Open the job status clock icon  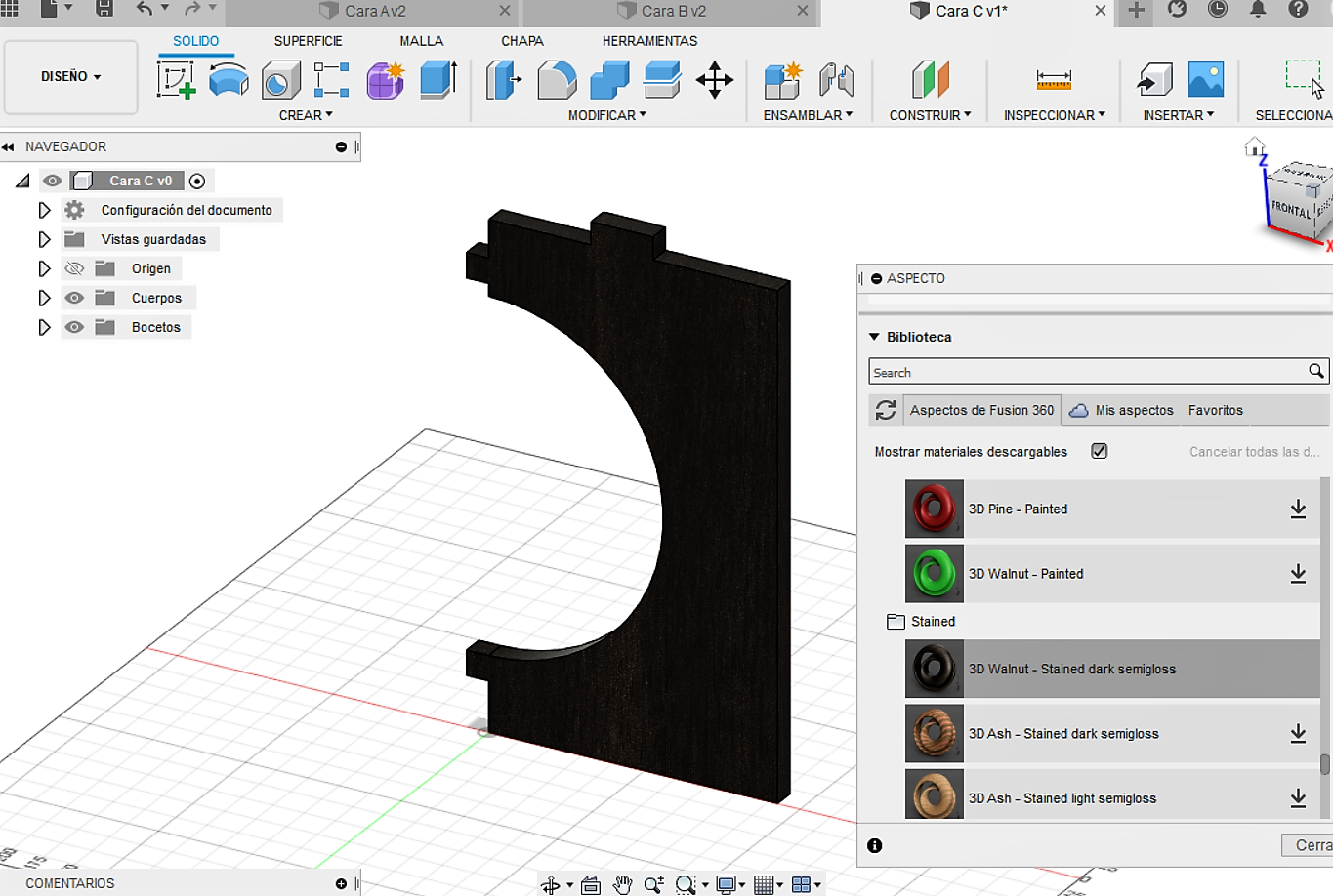pyautogui.click(x=1218, y=10)
